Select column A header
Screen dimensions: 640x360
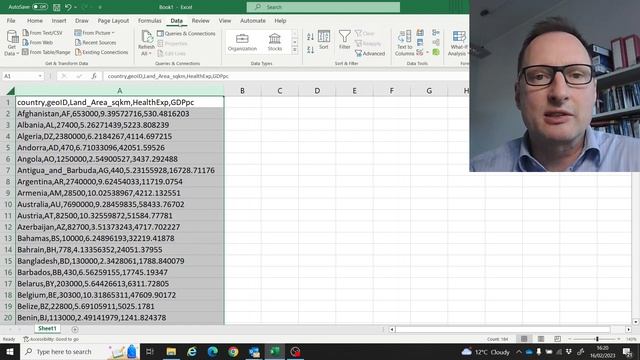pyautogui.click(x=120, y=91)
